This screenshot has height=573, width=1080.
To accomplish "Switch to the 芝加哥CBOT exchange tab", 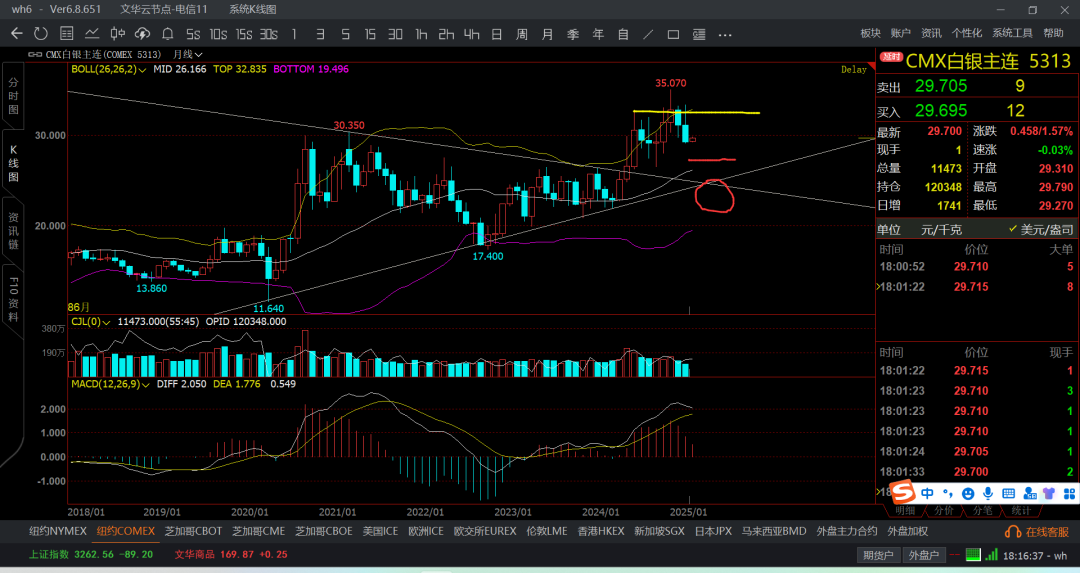I will pos(194,532).
